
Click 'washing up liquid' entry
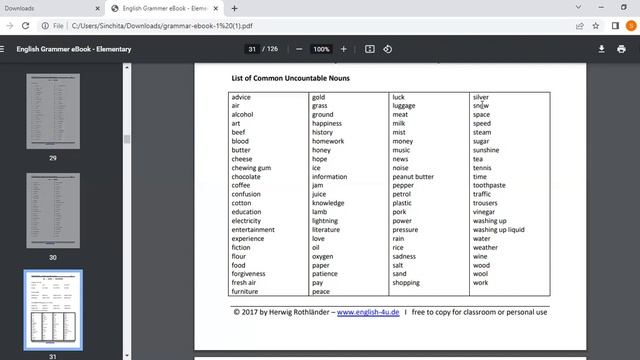point(498,229)
